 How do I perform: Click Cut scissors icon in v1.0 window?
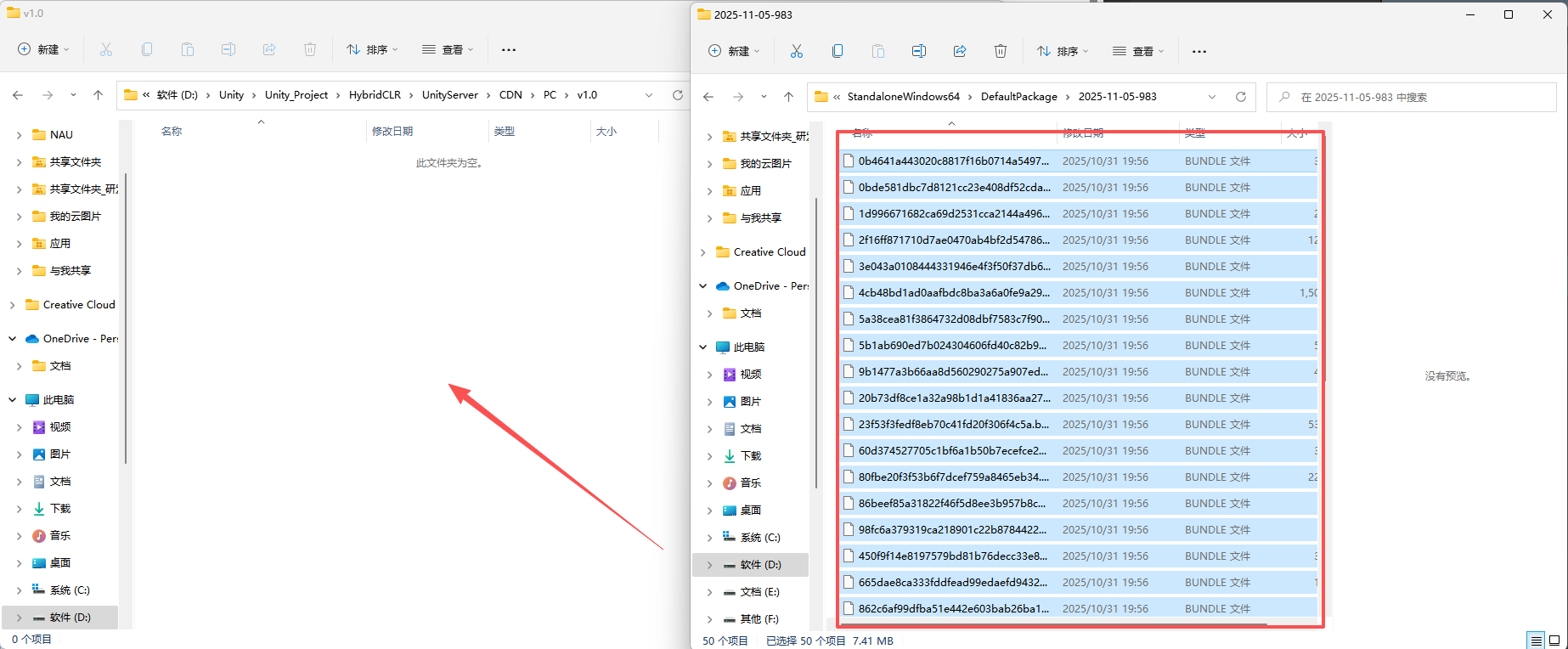click(x=106, y=49)
